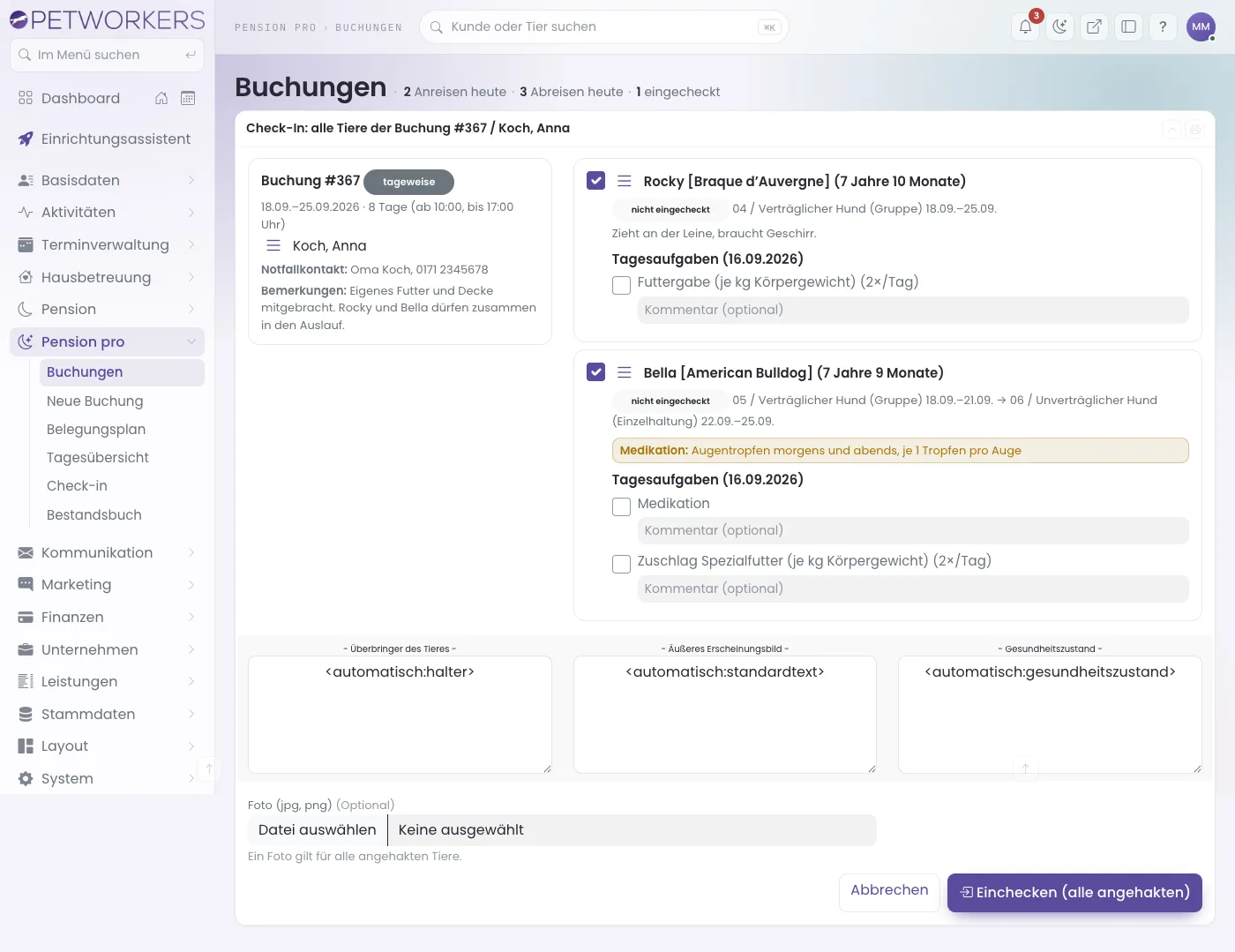The image size is (1235, 952).
Task: Tick the Medikation task checkbox
Action: pos(621,506)
